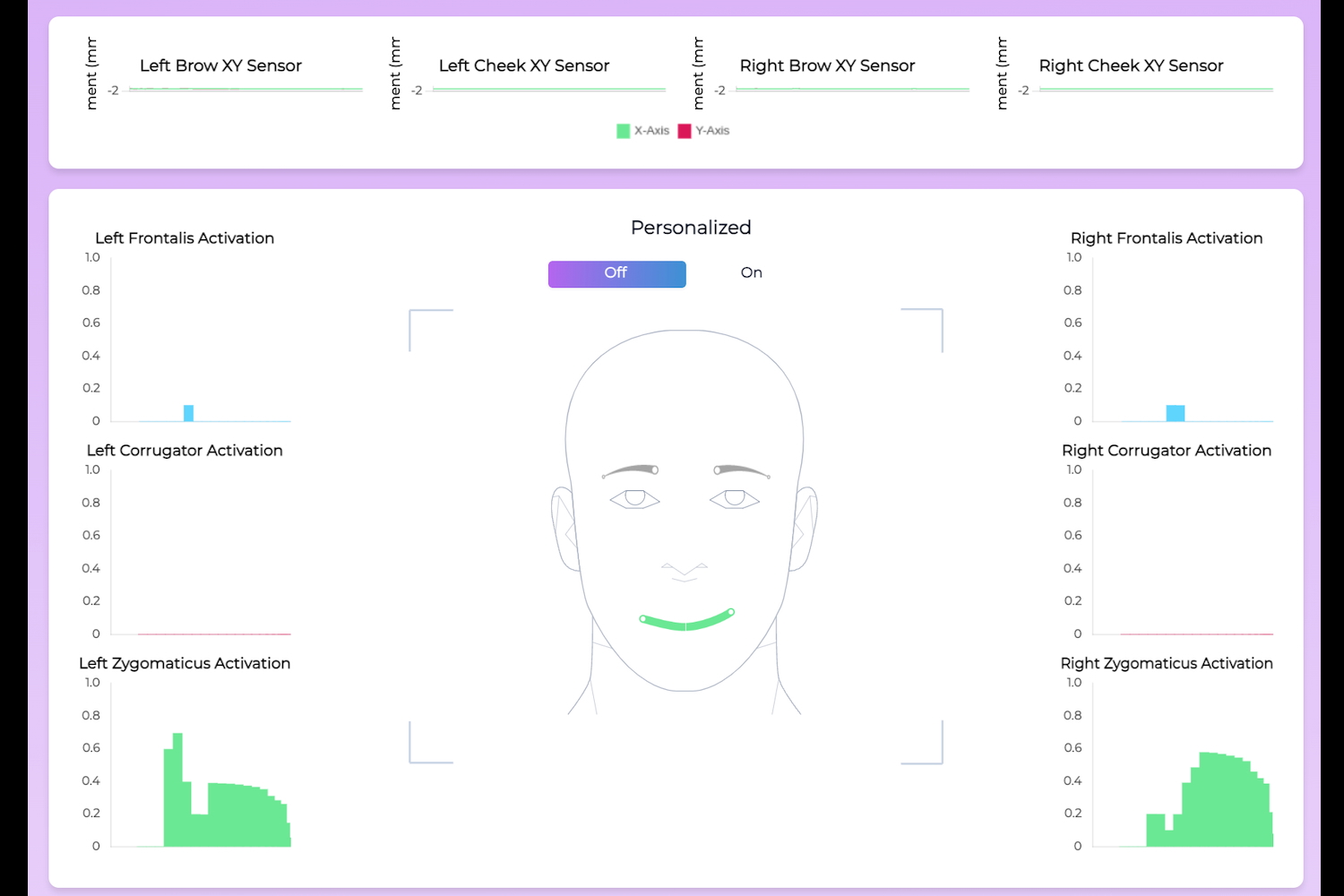Viewport: 1344px width, 896px height.
Task: Click tallest green bar in Left Zygomaticus chart
Action: pyautogui.click(x=177, y=788)
